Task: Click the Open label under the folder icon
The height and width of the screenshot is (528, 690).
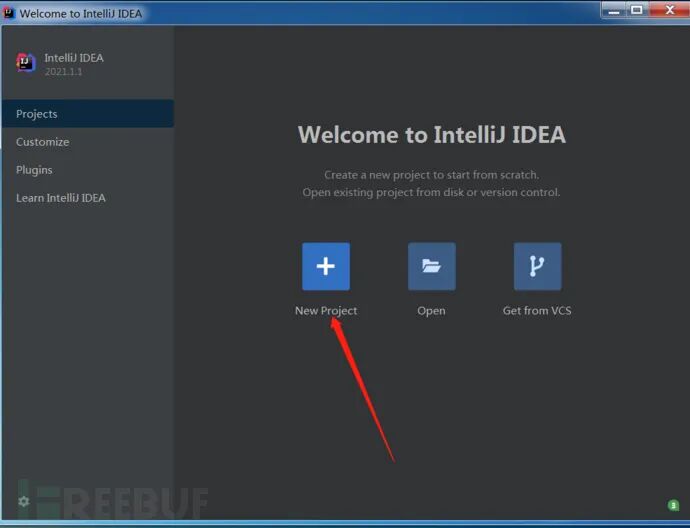Action: 431,311
